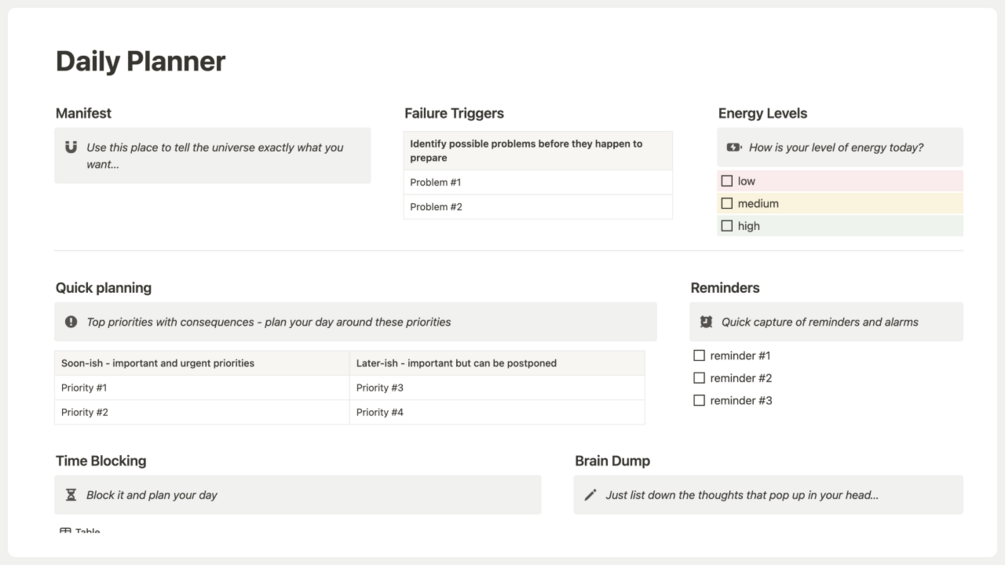
Task: Click the battery icon in Energy Levels
Action: [x=734, y=147]
